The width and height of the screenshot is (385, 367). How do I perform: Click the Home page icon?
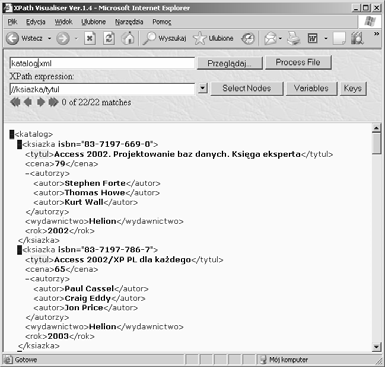point(128,38)
